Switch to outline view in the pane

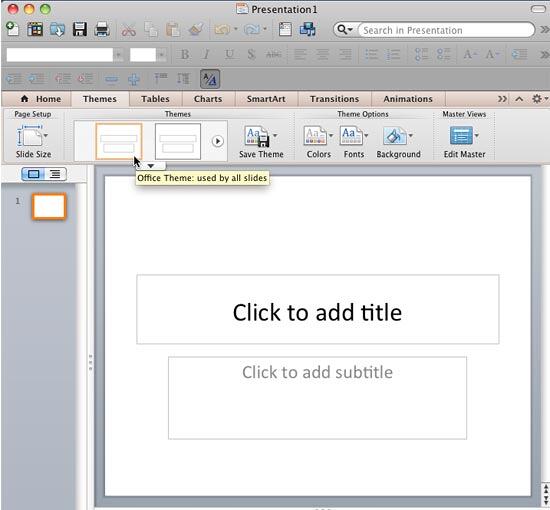point(55,174)
